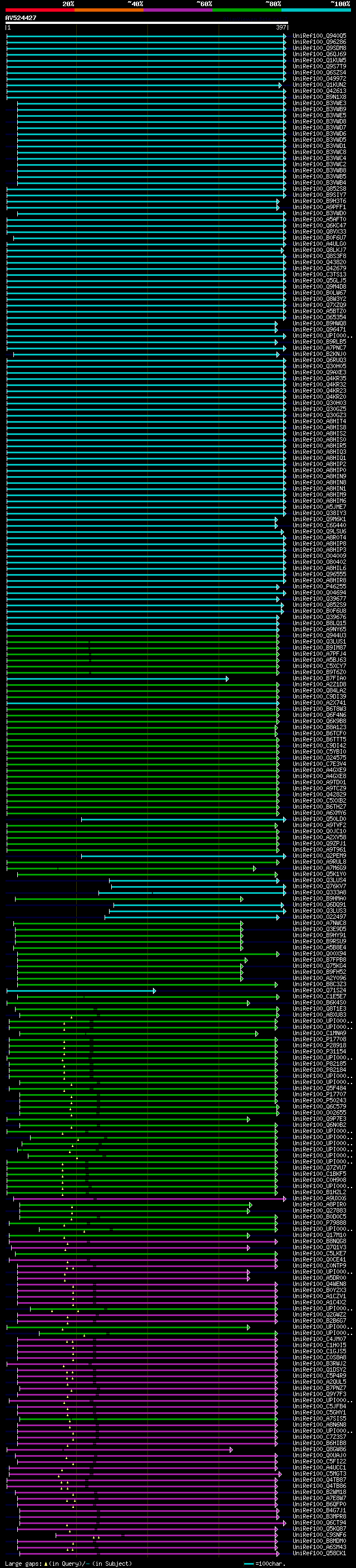Click the short cyan bar for UniRef100_B7FIA0
Viewport: 356px width, 1568px height.
(x=118, y=678)
